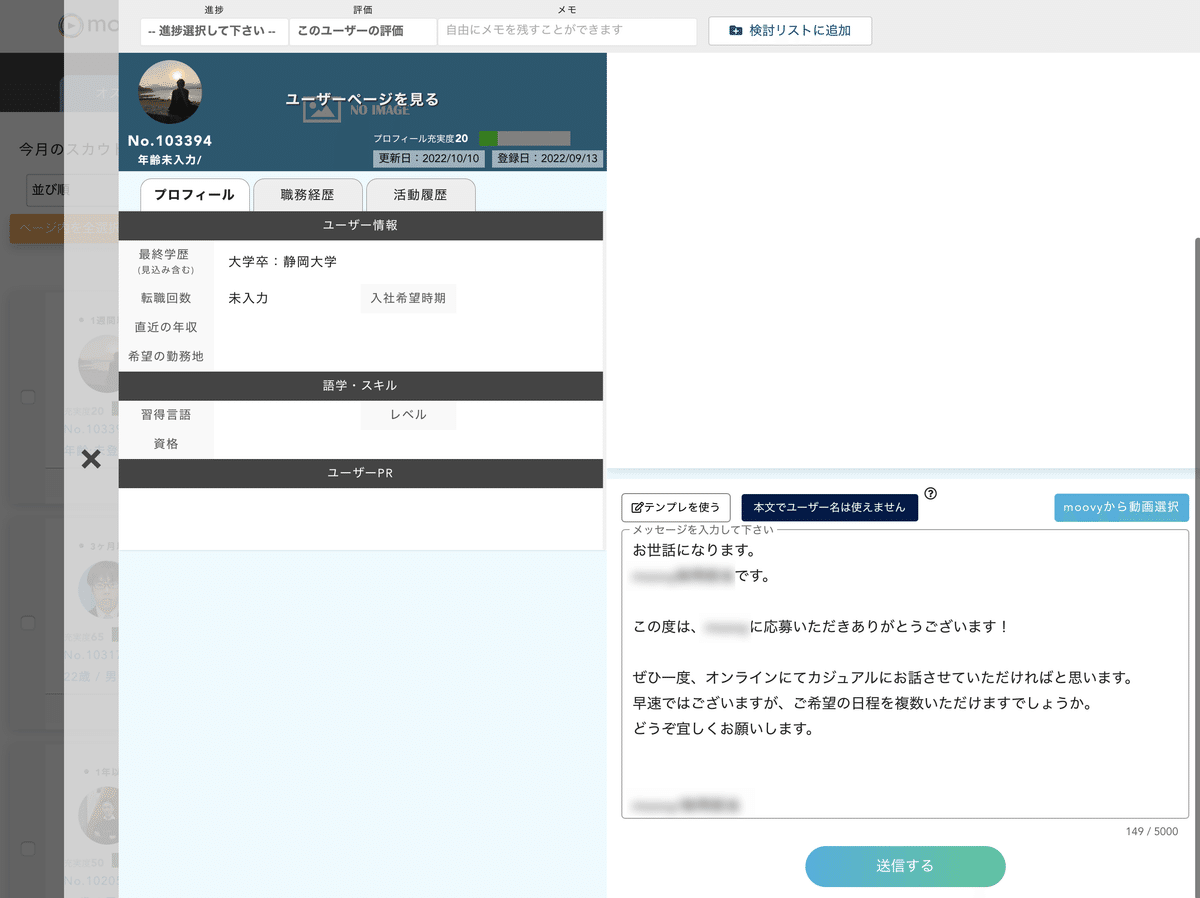Send the message with 送信する
Viewport: 1200px width, 898px height.
tap(905, 866)
